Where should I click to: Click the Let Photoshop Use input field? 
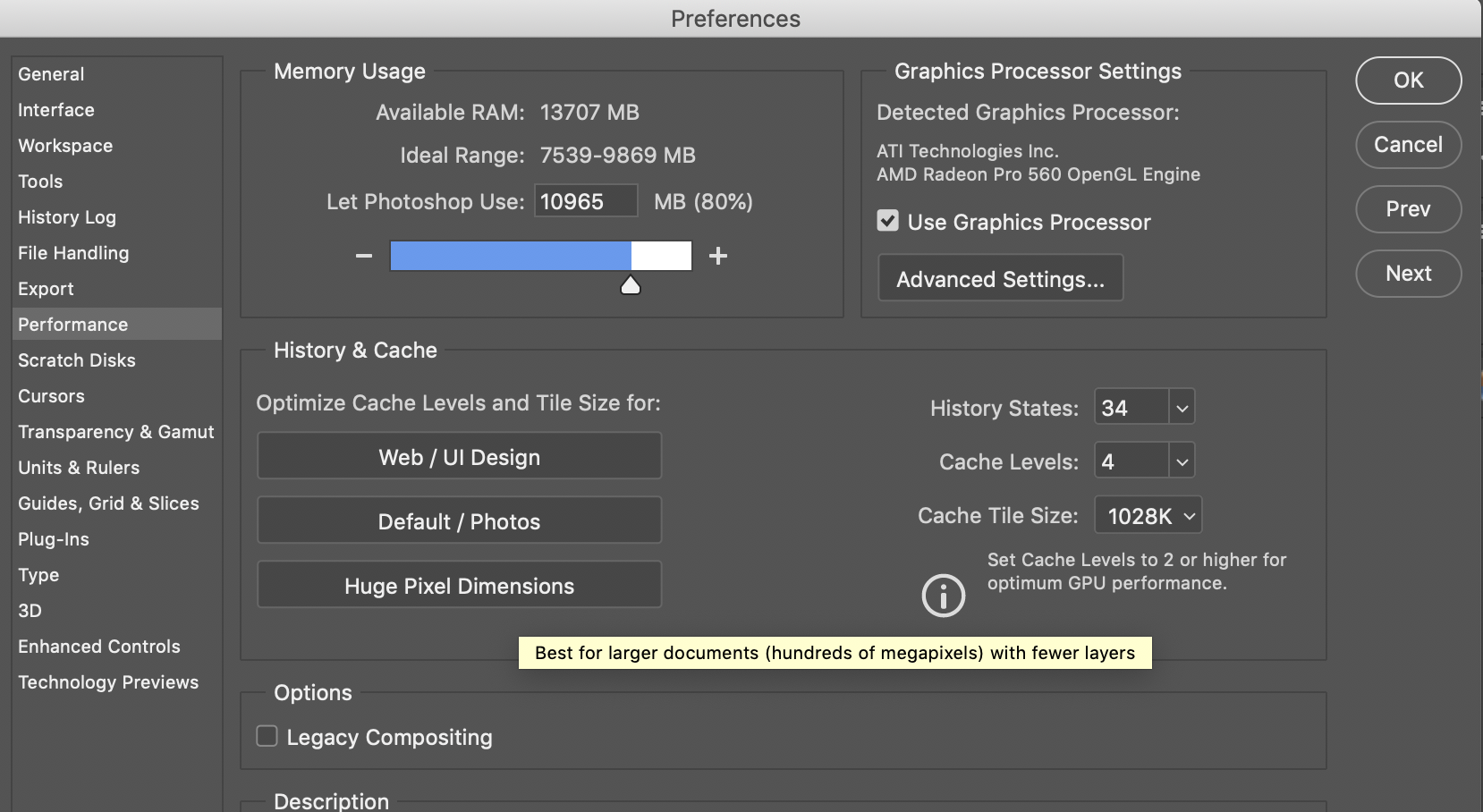(x=585, y=201)
